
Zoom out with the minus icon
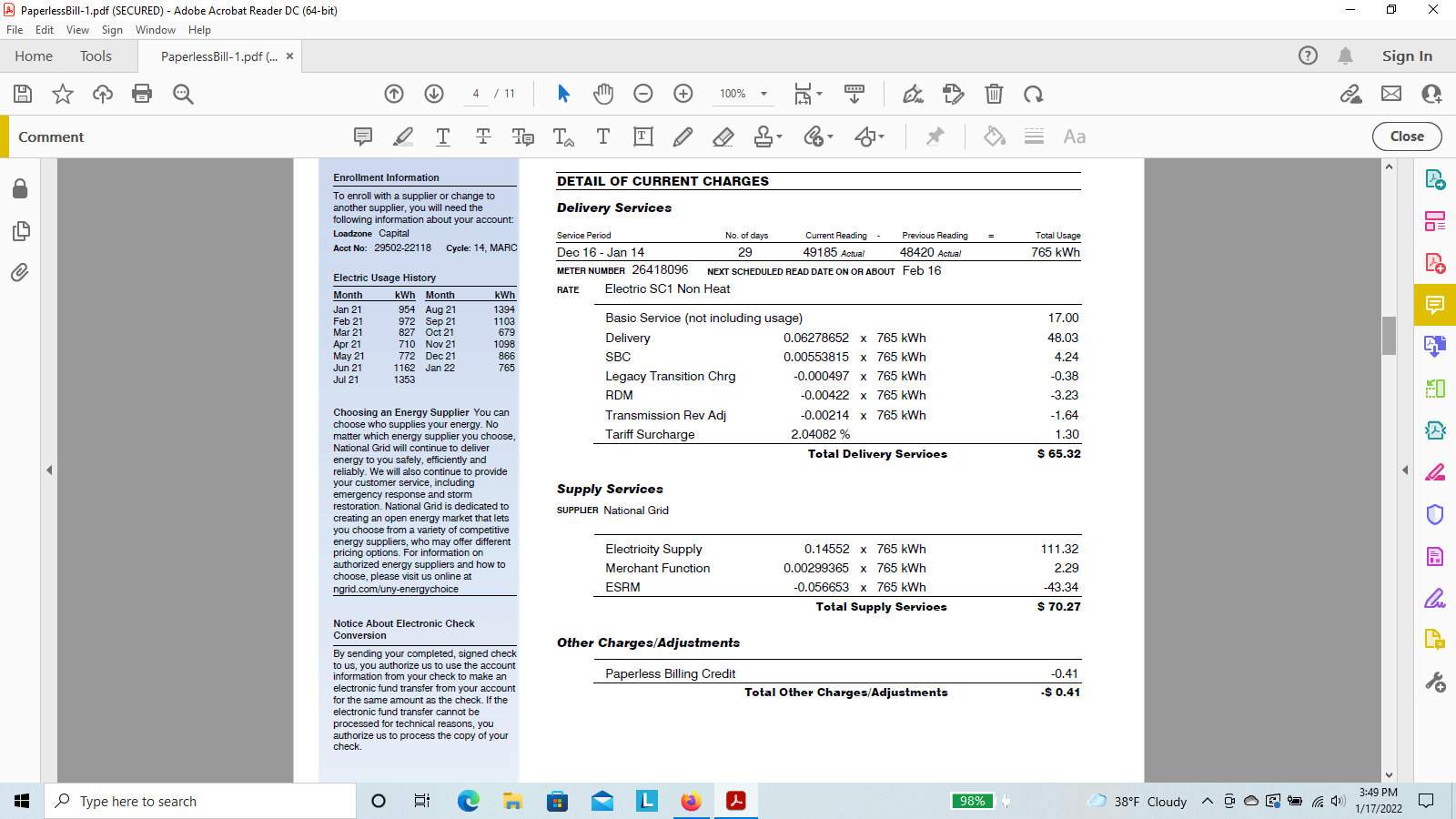pyautogui.click(x=643, y=94)
